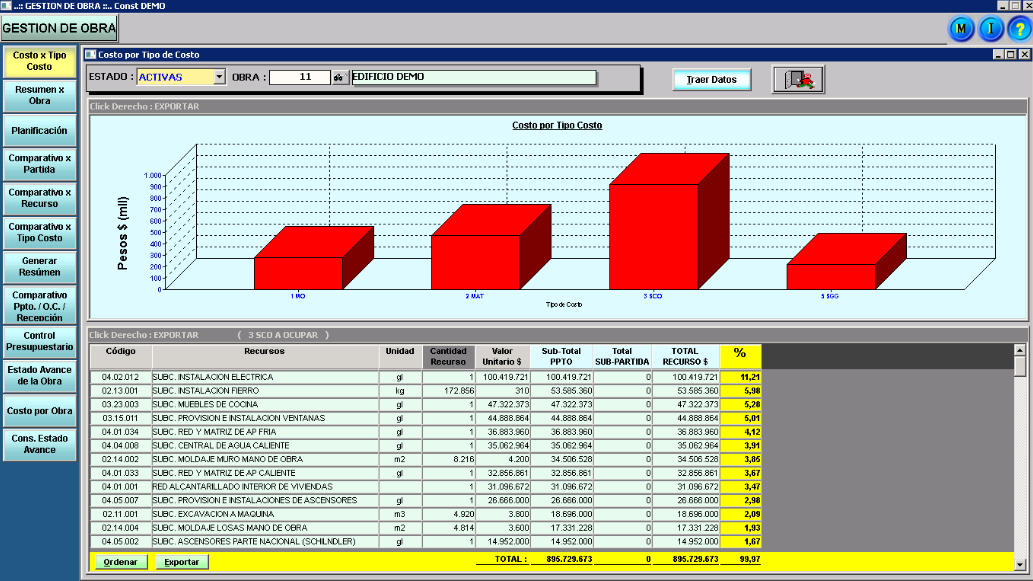
Task: Click the yellow % column header
Action: (740, 355)
